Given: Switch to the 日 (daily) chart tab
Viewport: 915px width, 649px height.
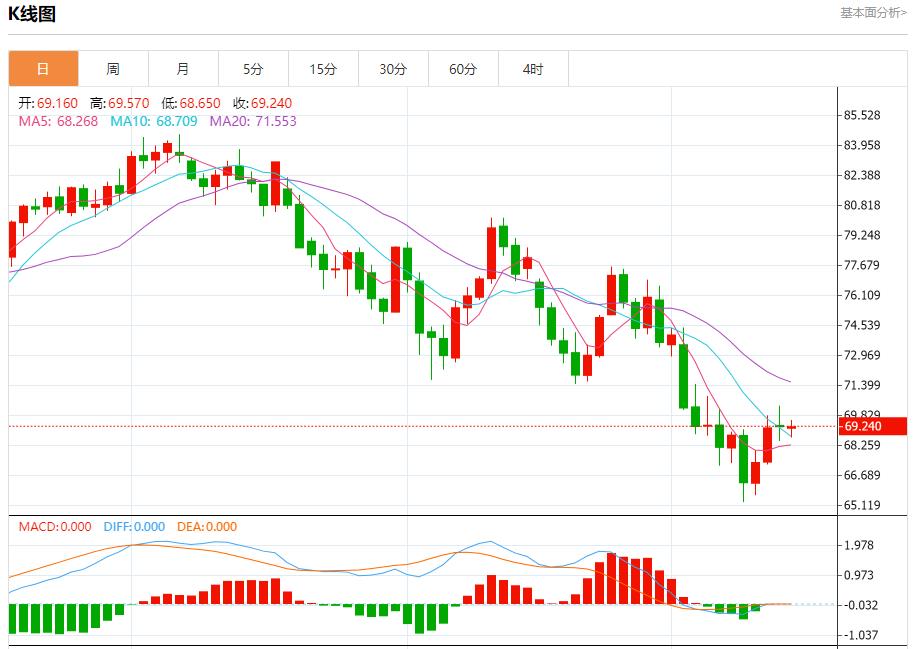Looking at the screenshot, I should coord(43,69).
